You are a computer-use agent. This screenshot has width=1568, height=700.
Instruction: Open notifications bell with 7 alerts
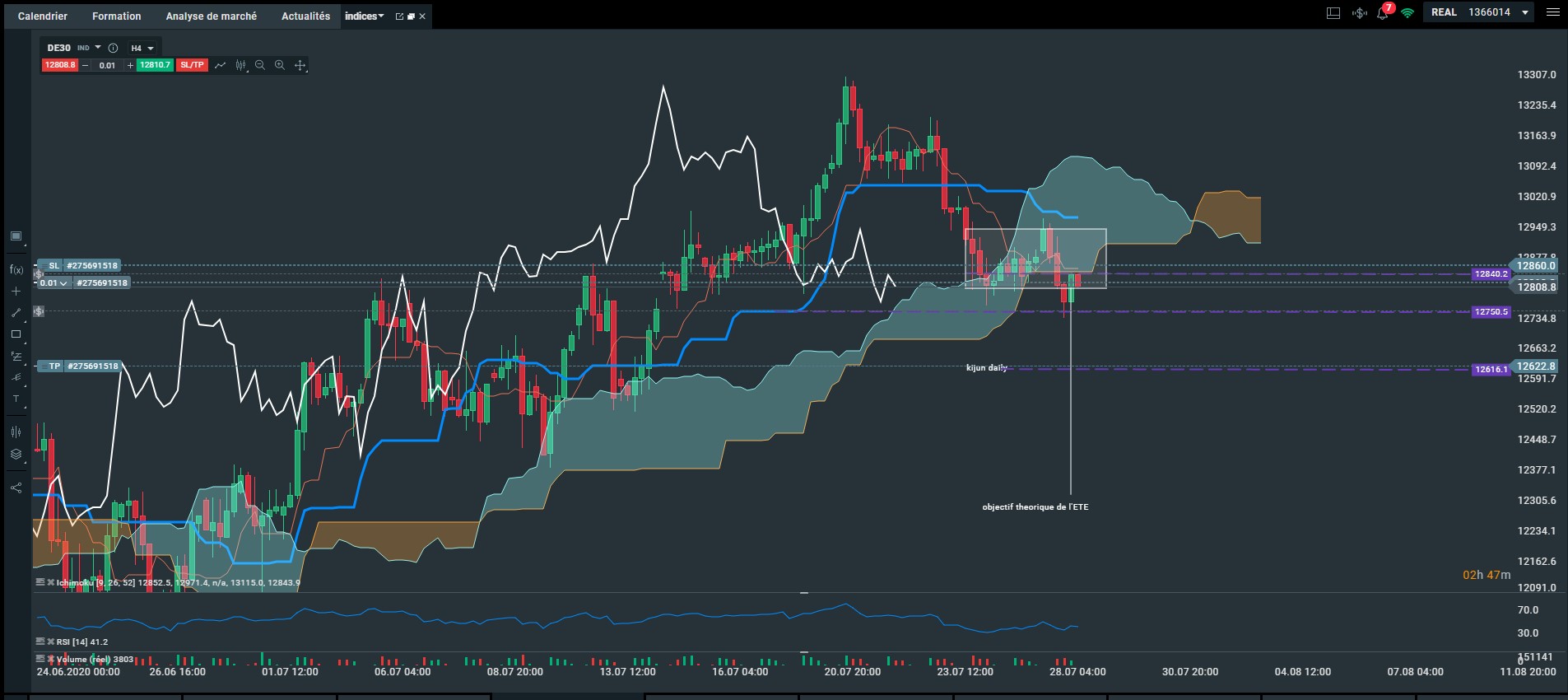click(x=1383, y=12)
